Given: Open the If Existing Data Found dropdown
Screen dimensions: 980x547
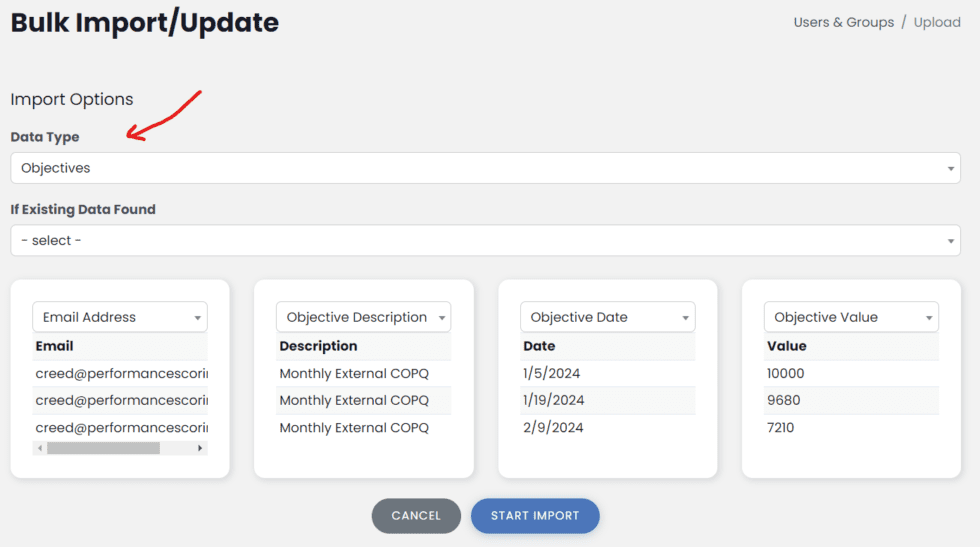Looking at the screenshot, I should click(x=485, y=241).
